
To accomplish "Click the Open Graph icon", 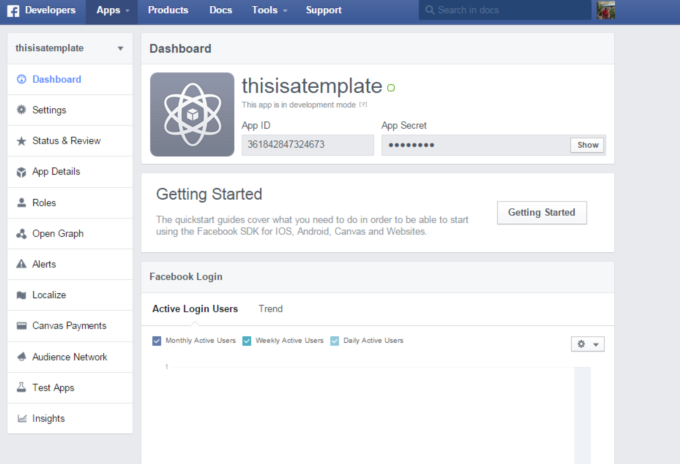I will pos(22,234).
